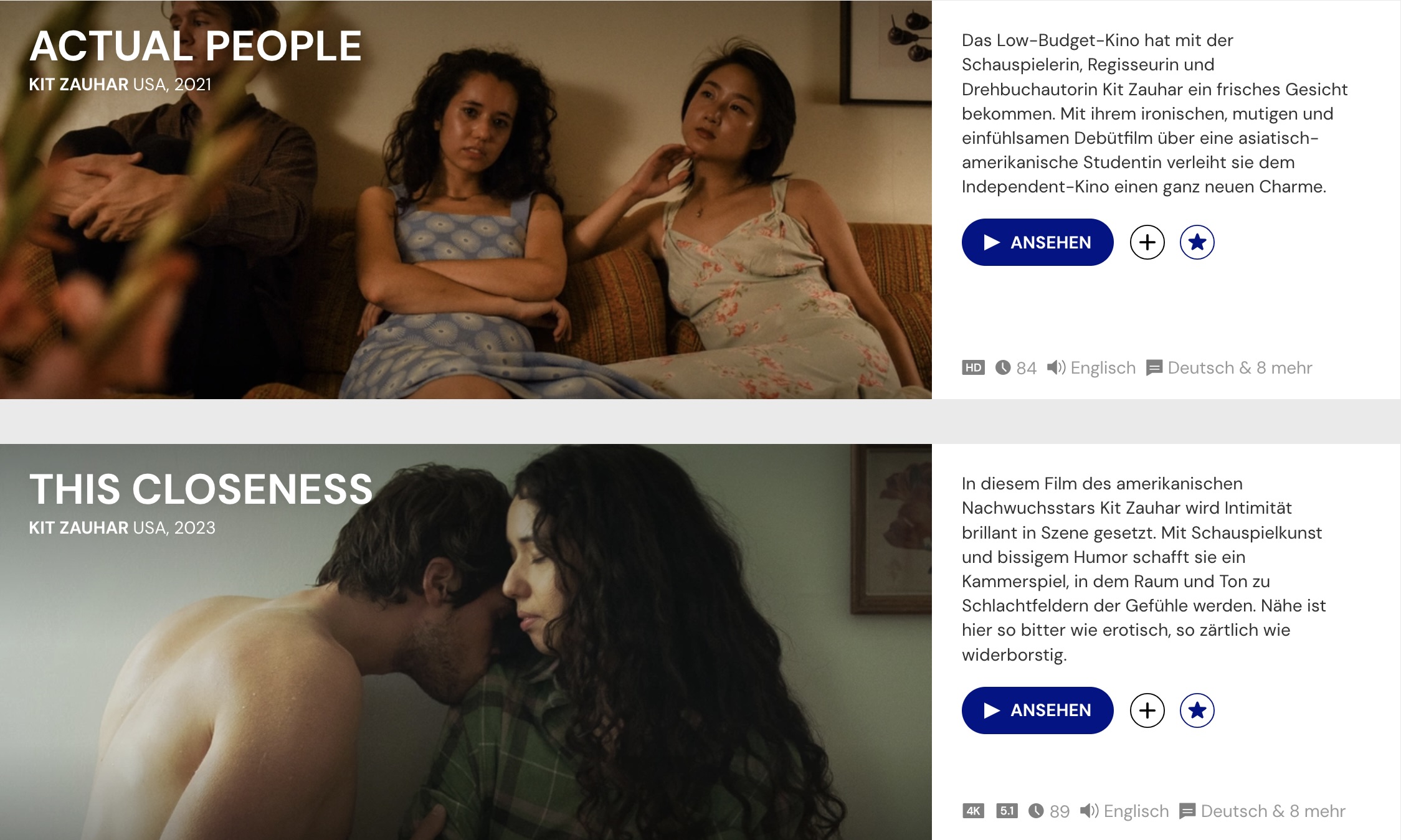Click the HD badge for Actual People
The image size is (1401, 840).
pos(973,367)
